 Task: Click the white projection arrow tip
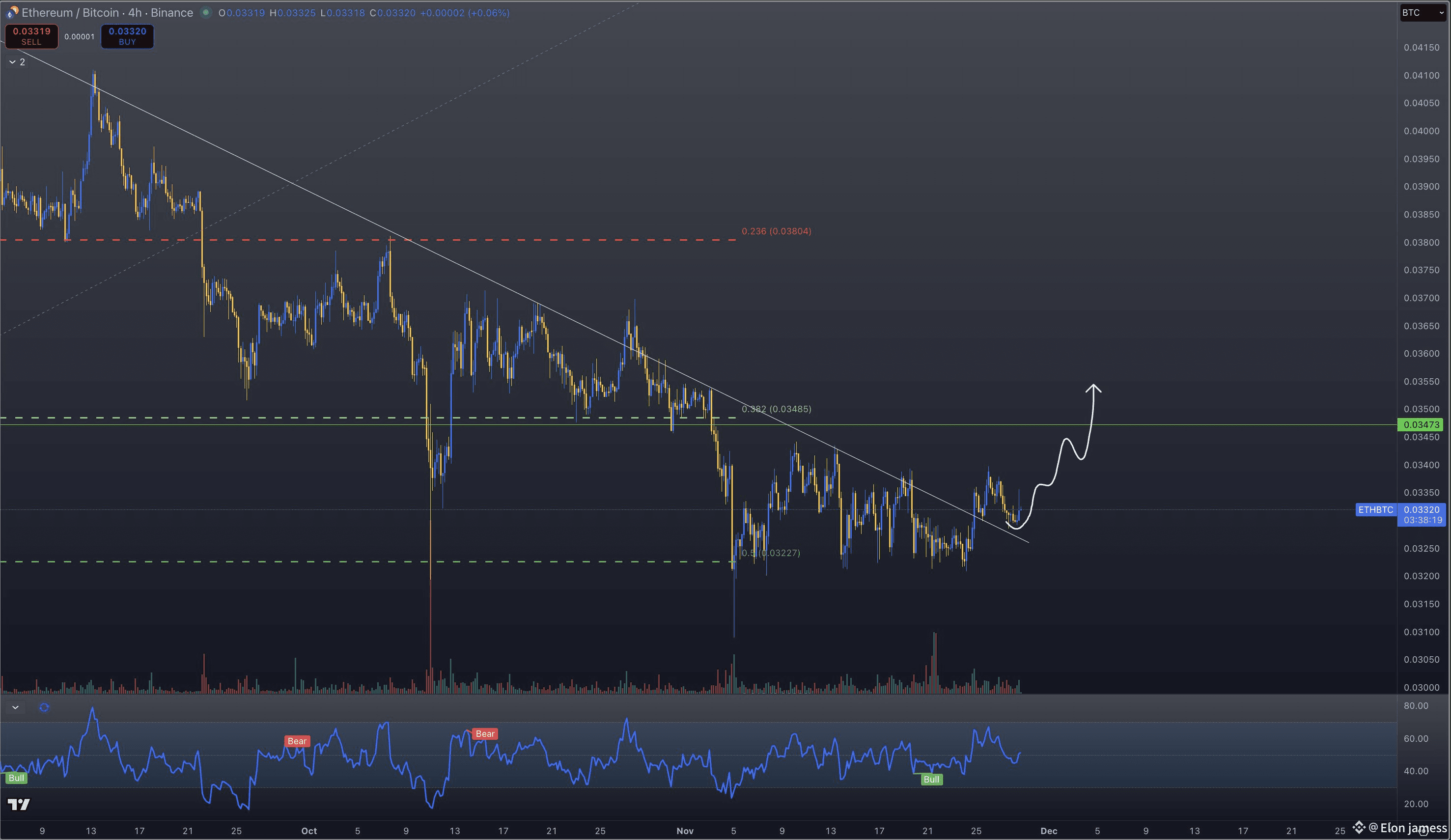pos(1093,386)
